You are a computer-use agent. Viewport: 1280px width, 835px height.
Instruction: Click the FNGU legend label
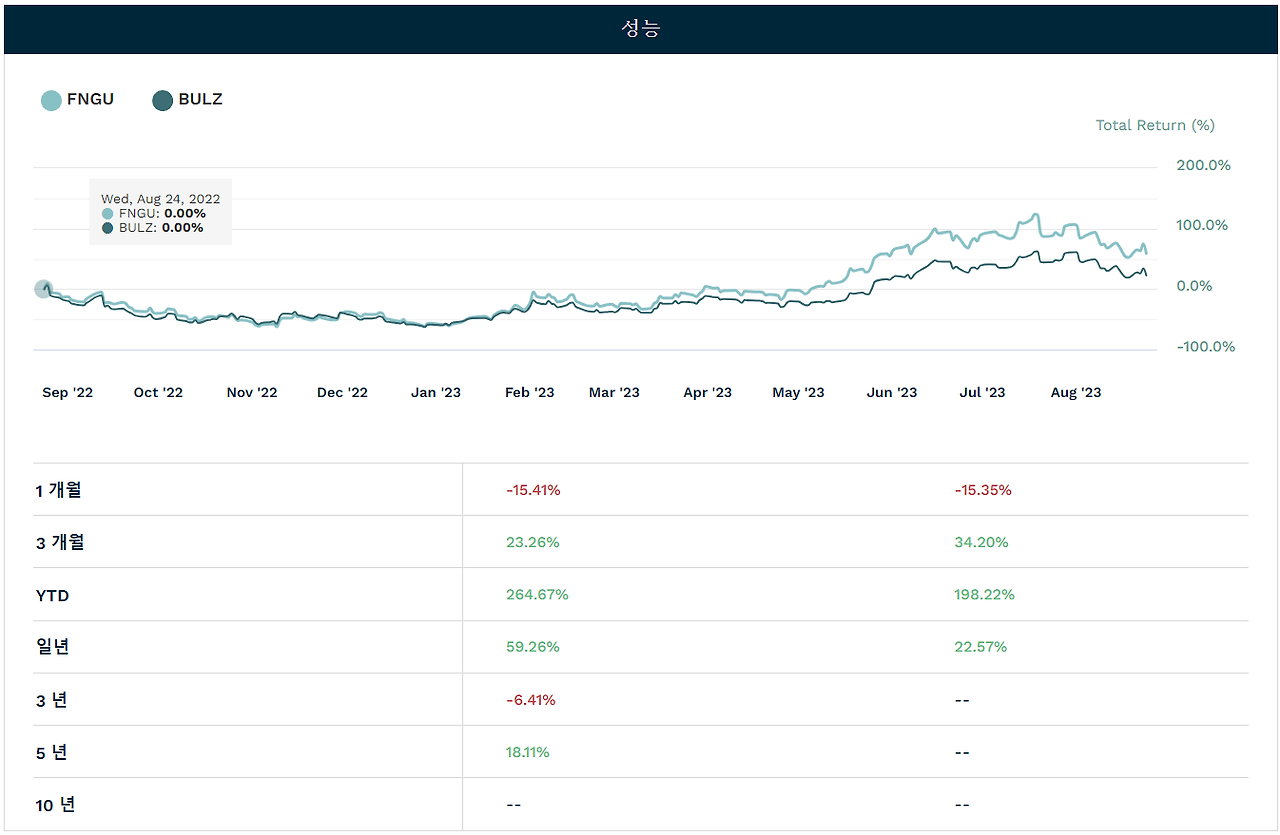coord(90,99)
